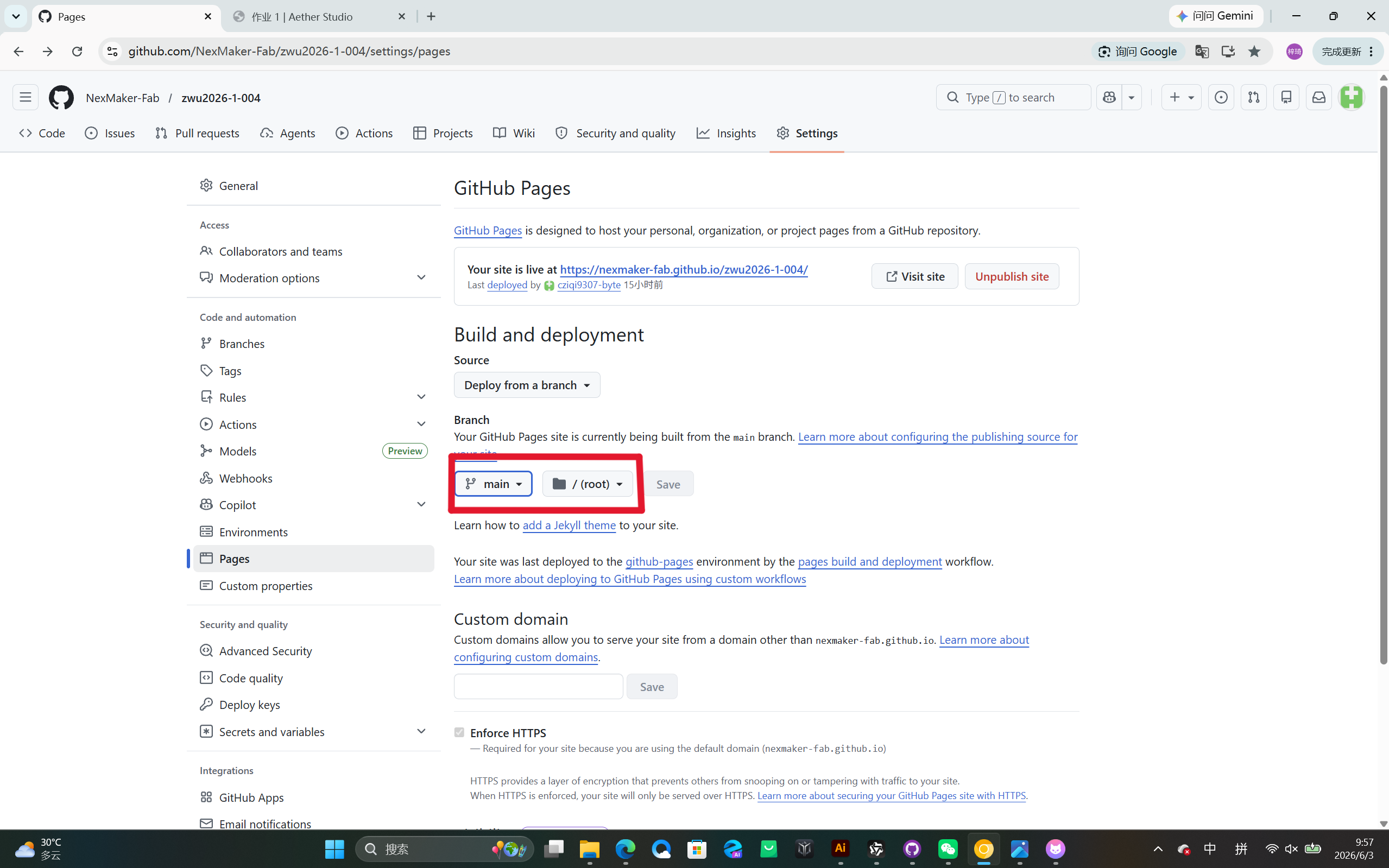Click the 询问 Google lens button

[1138, 51]
